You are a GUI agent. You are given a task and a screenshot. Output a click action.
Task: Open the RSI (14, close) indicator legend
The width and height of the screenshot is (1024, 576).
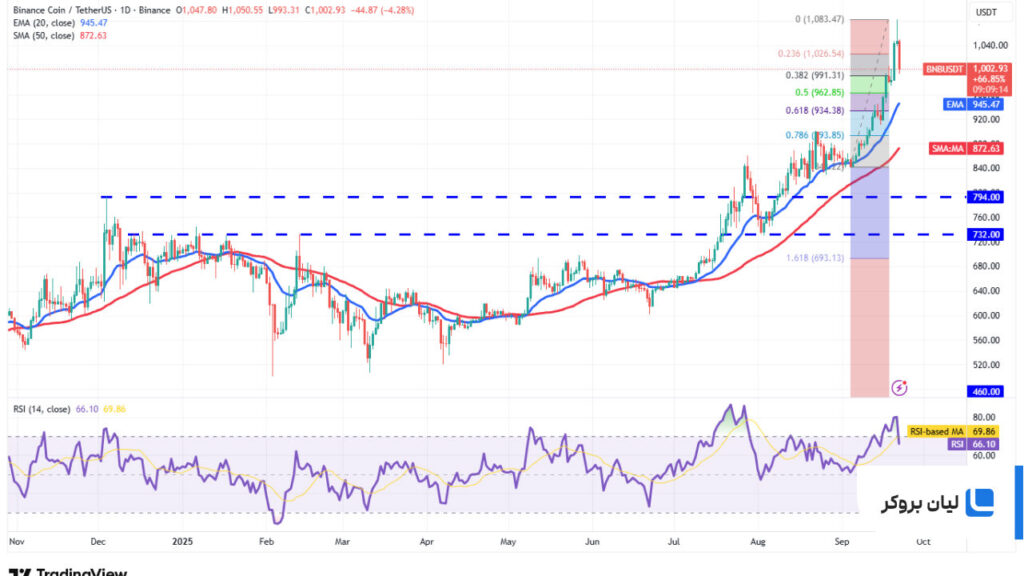point(42,409)
